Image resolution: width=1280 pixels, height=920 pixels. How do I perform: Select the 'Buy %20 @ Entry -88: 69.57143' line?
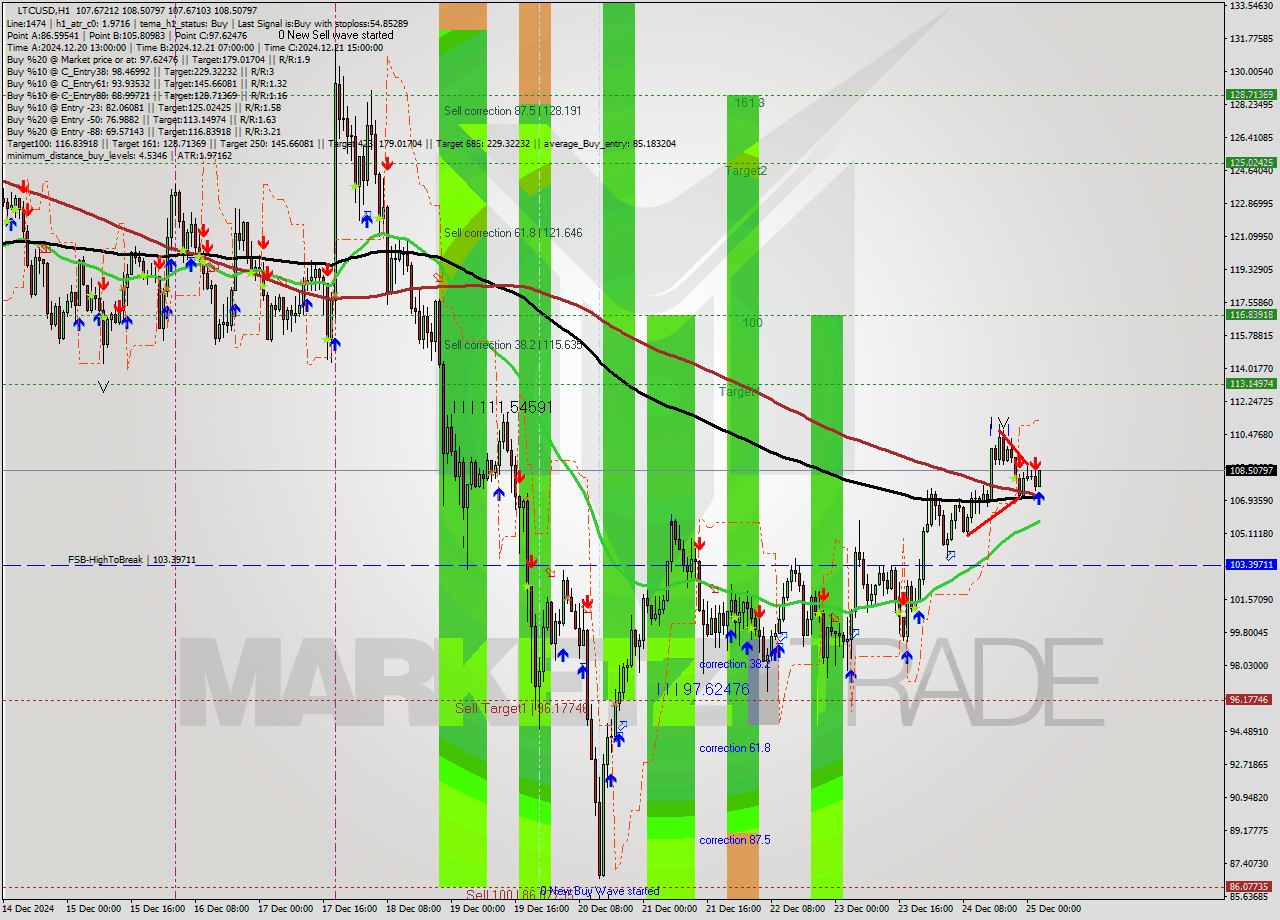click(143, 131)
